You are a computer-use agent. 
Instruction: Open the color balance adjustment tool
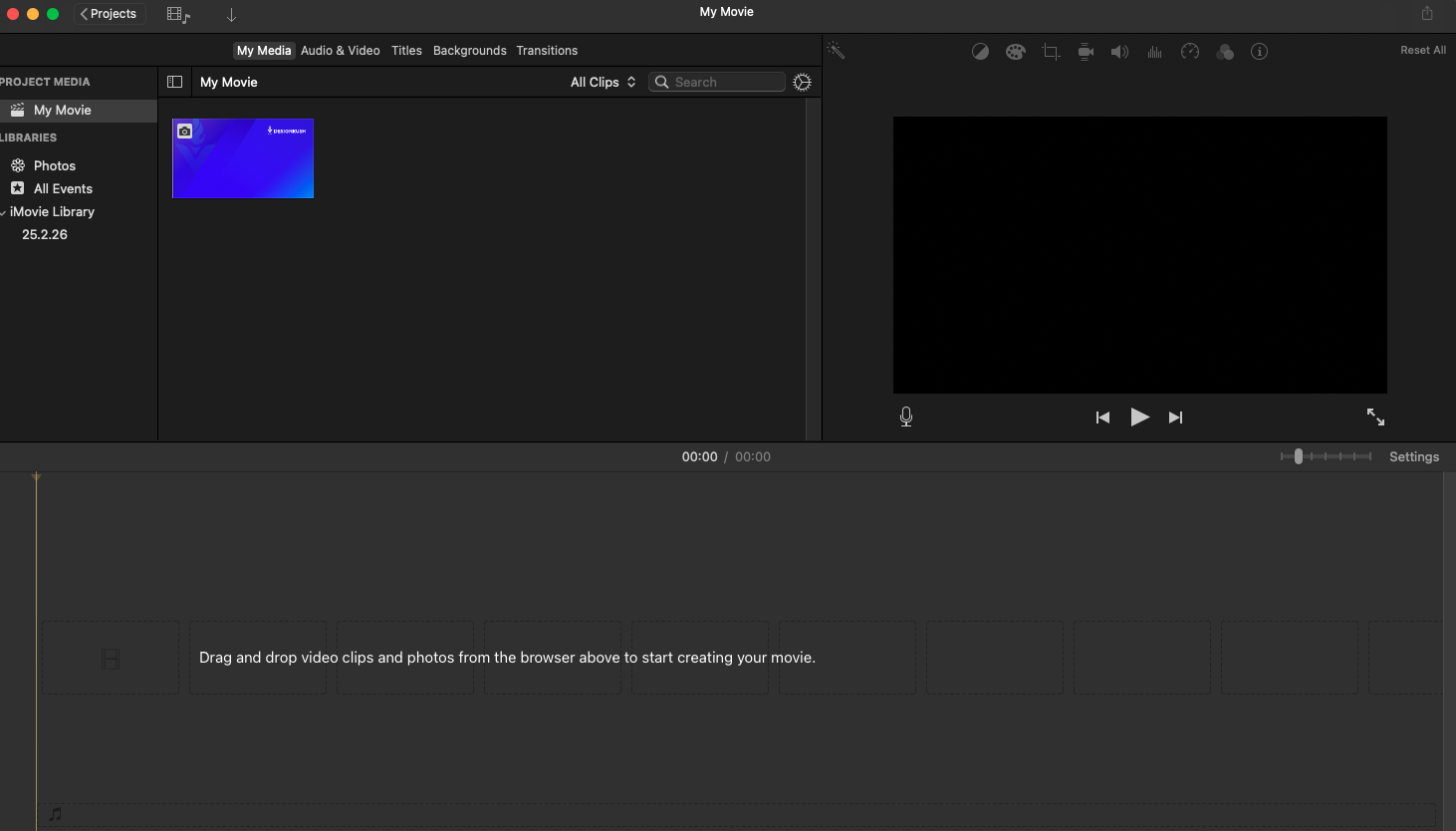pos(980,52)
